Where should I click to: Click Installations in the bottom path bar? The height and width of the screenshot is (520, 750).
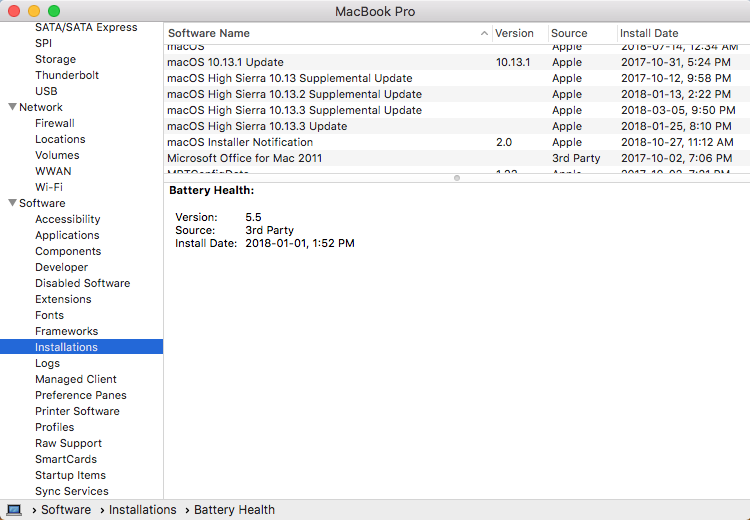pos(143,510)
